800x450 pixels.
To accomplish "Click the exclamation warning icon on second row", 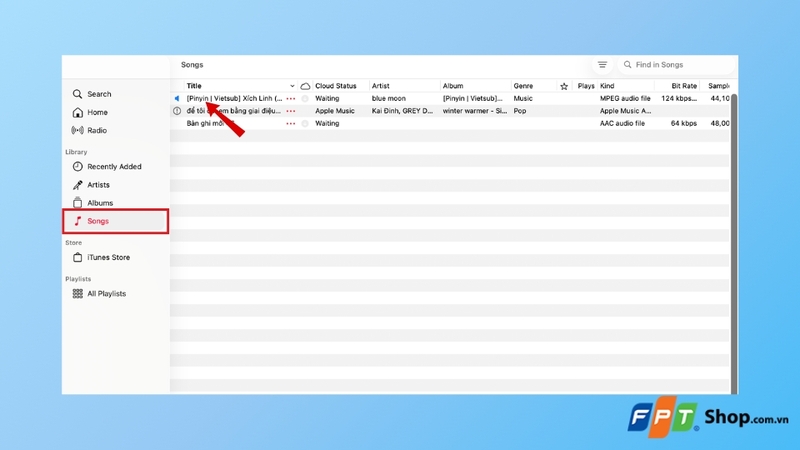I will (177, 111).
